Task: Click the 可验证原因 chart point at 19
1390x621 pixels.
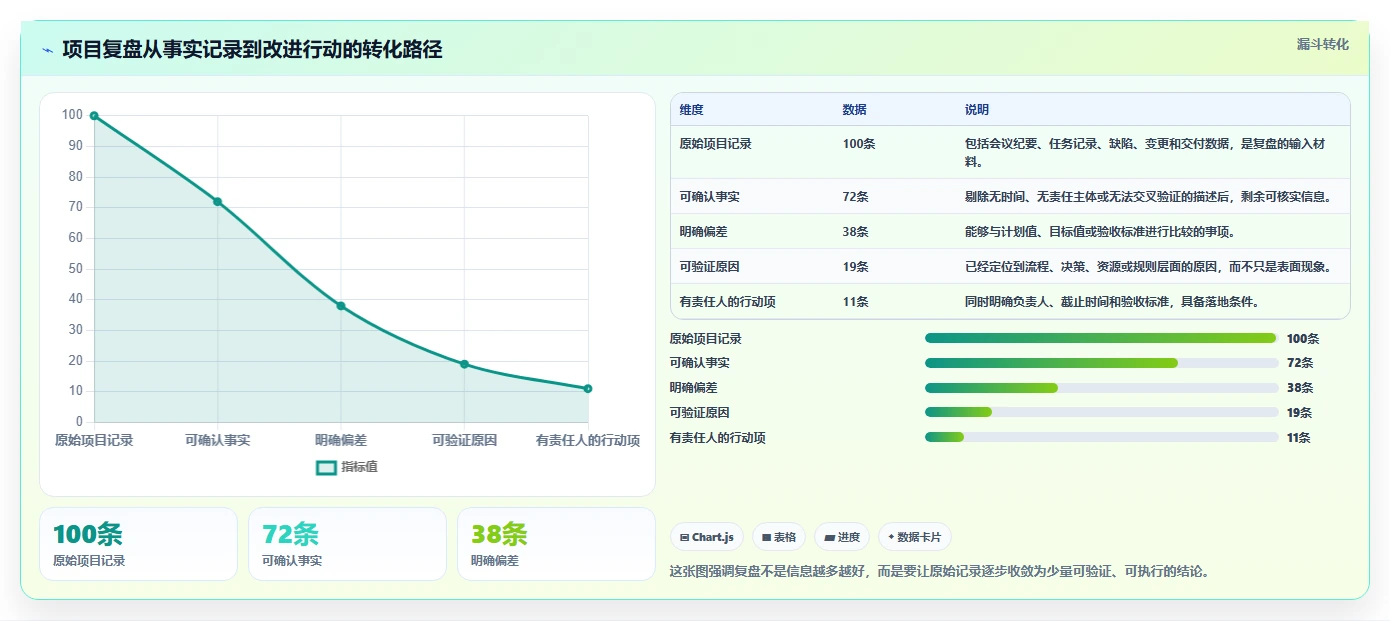Action: 464,364
